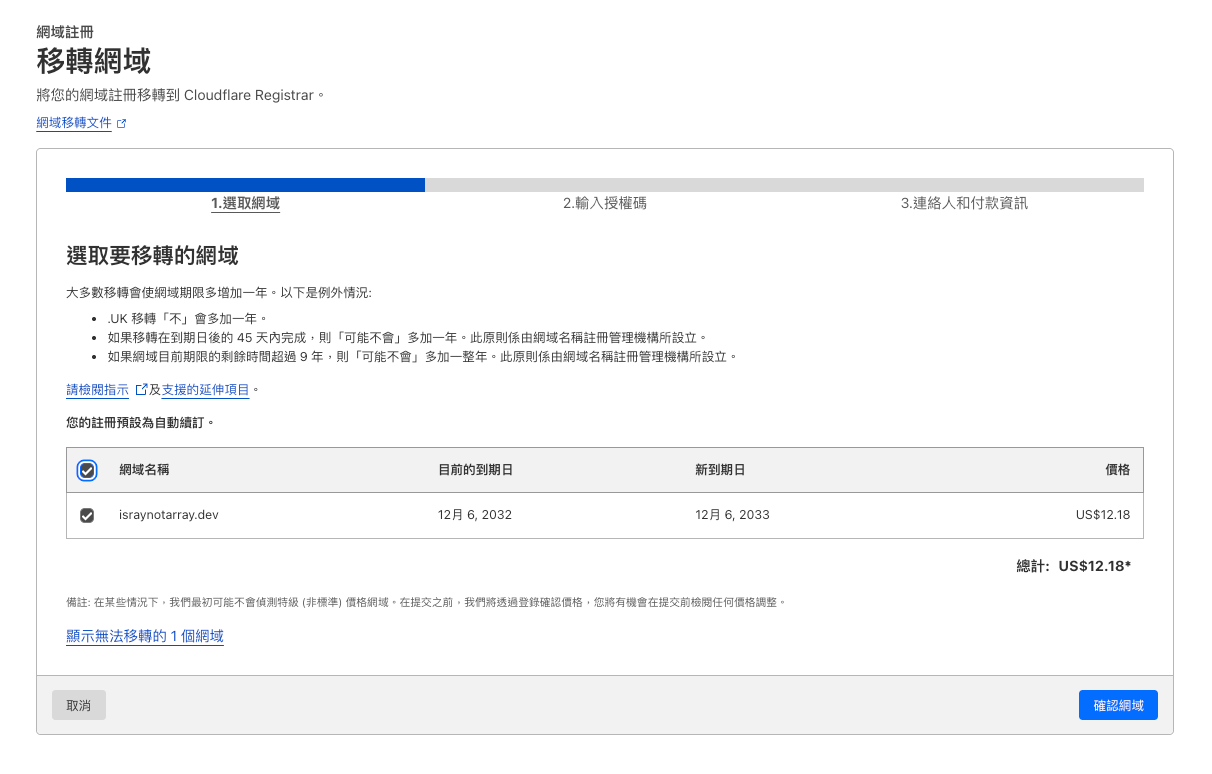The height and width of the screenshot is (774, 1212).
Task: Toggle the select-all checkbox in table header
Action: click(87, 470)
